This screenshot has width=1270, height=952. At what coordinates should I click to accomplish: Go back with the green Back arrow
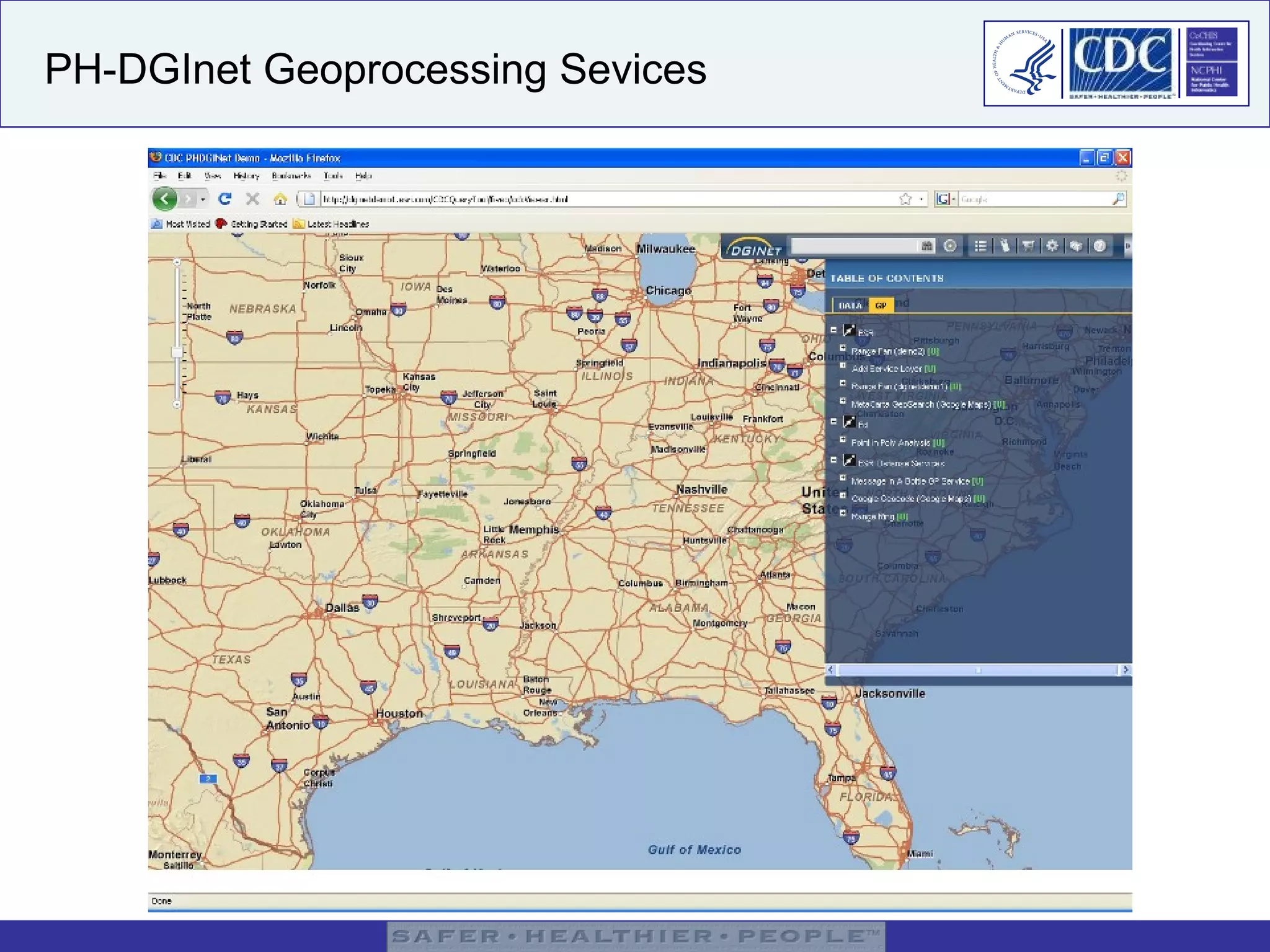click(x=165, y=199)
